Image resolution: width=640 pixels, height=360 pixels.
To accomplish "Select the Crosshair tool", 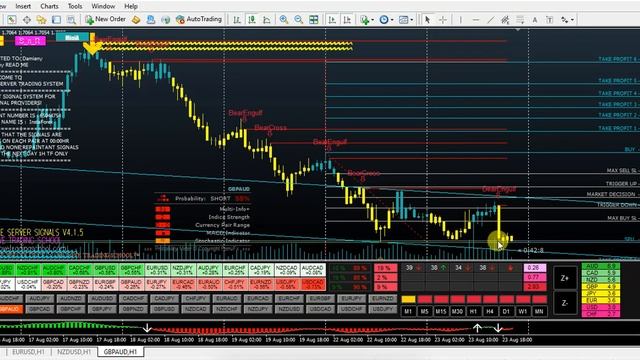I will (443, 20).
